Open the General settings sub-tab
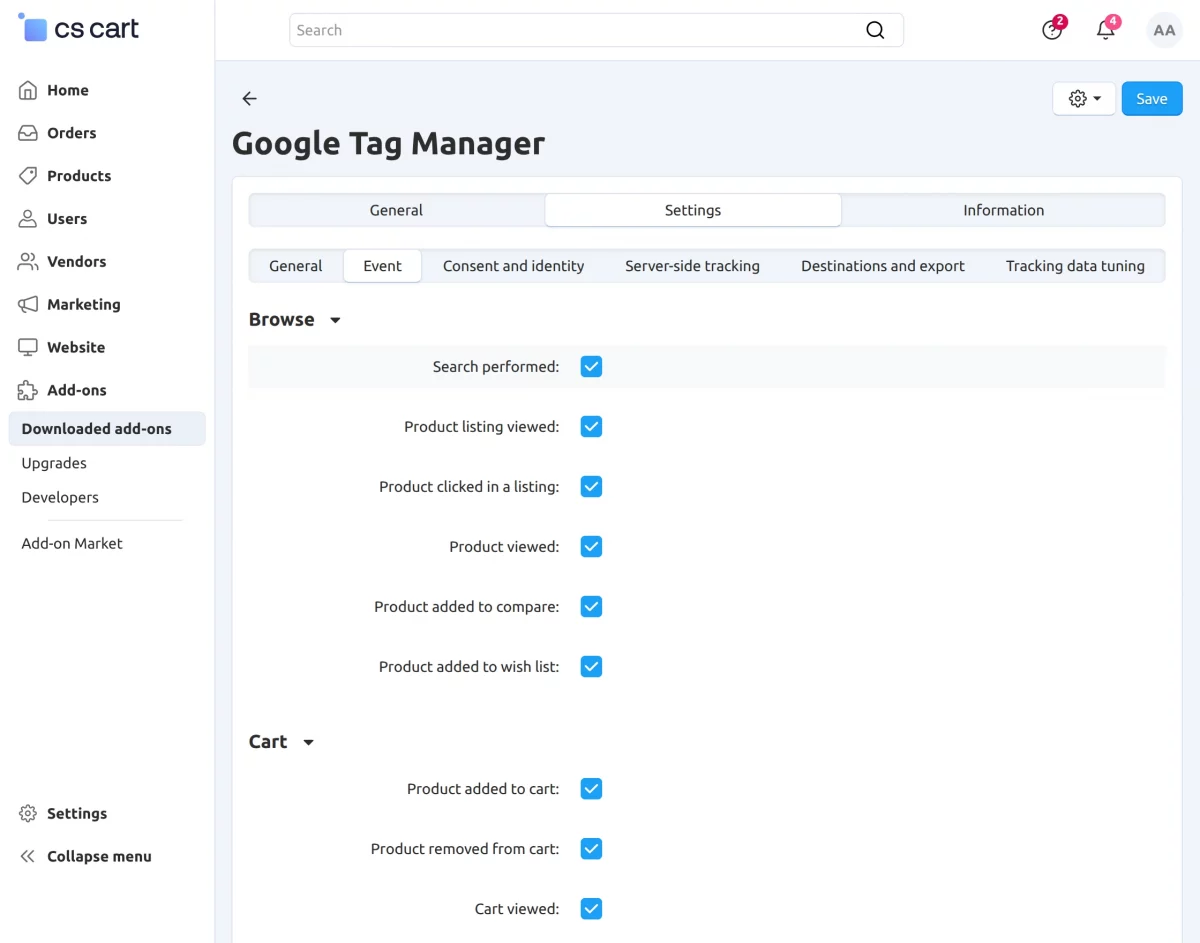The width and height of the screenshot is (1200, 943). [x=296, y=266]
